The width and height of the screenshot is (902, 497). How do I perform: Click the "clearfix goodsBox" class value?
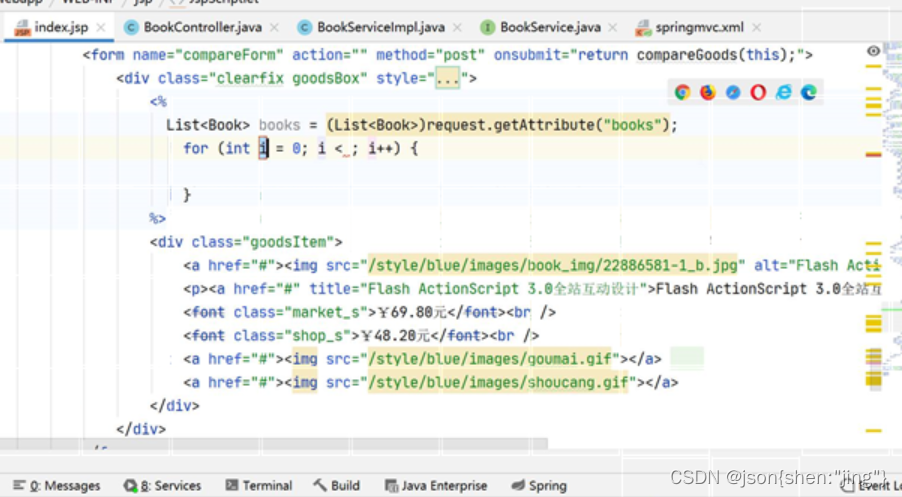click(x=288, y=78)
